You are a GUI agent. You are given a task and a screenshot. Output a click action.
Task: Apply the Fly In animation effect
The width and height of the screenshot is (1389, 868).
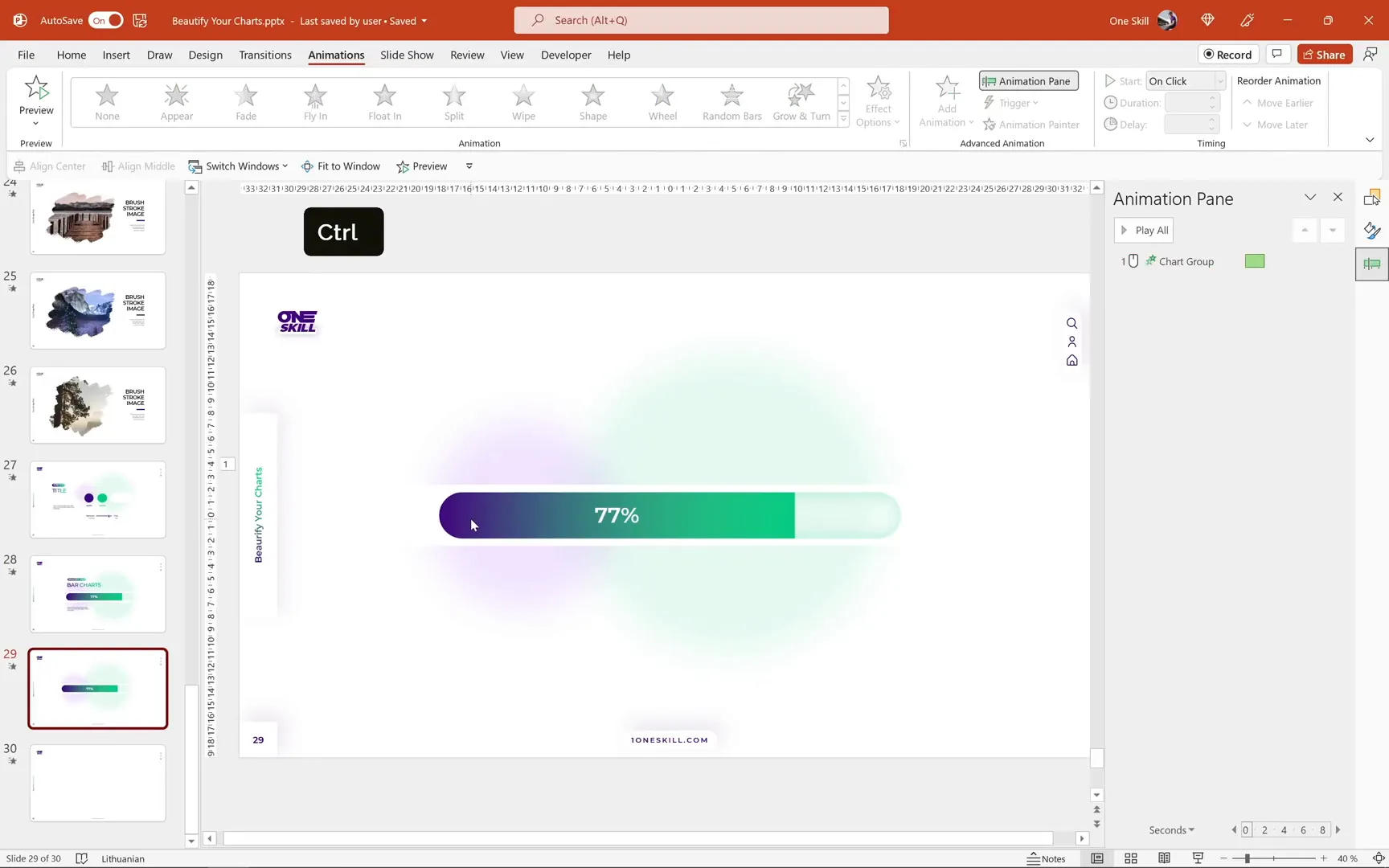coord(315,102)
